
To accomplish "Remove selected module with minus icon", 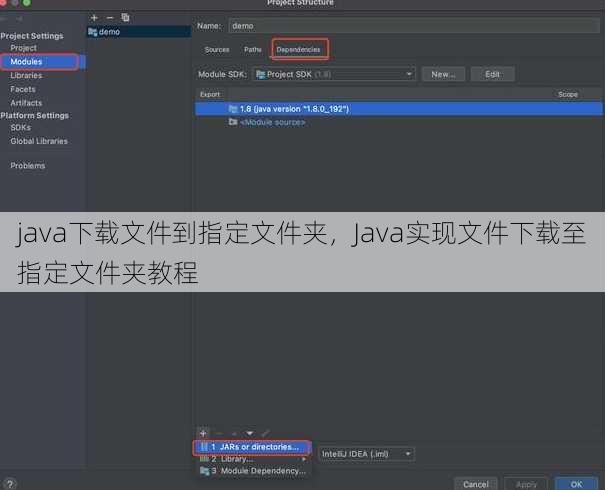I will 110,18.
